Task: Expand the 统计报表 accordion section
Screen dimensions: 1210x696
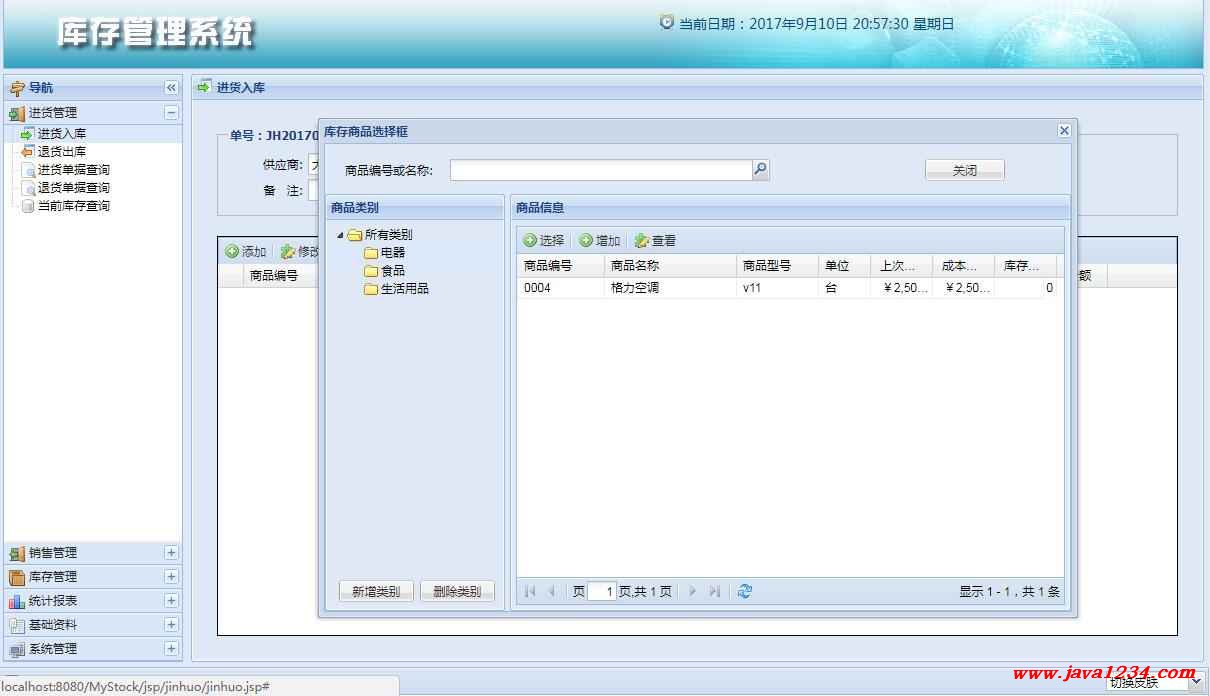Action: coord(171,601)
